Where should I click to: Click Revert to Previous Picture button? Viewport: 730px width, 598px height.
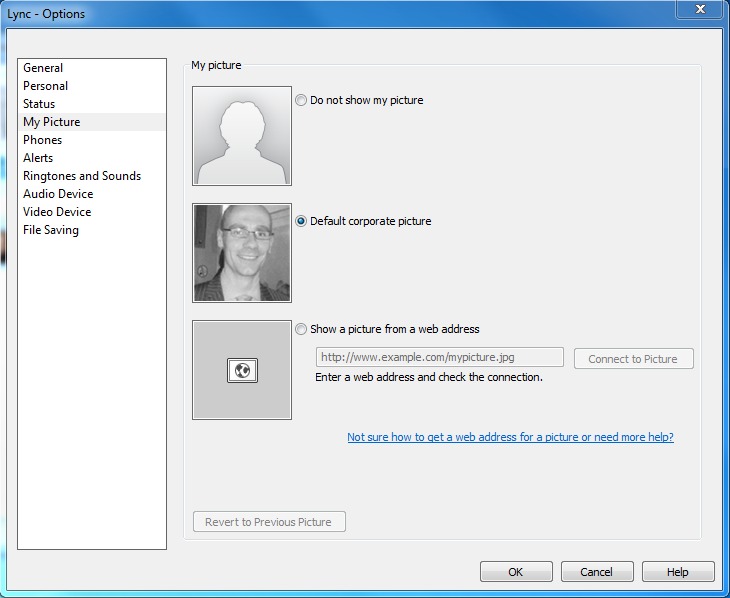[269, 522]
